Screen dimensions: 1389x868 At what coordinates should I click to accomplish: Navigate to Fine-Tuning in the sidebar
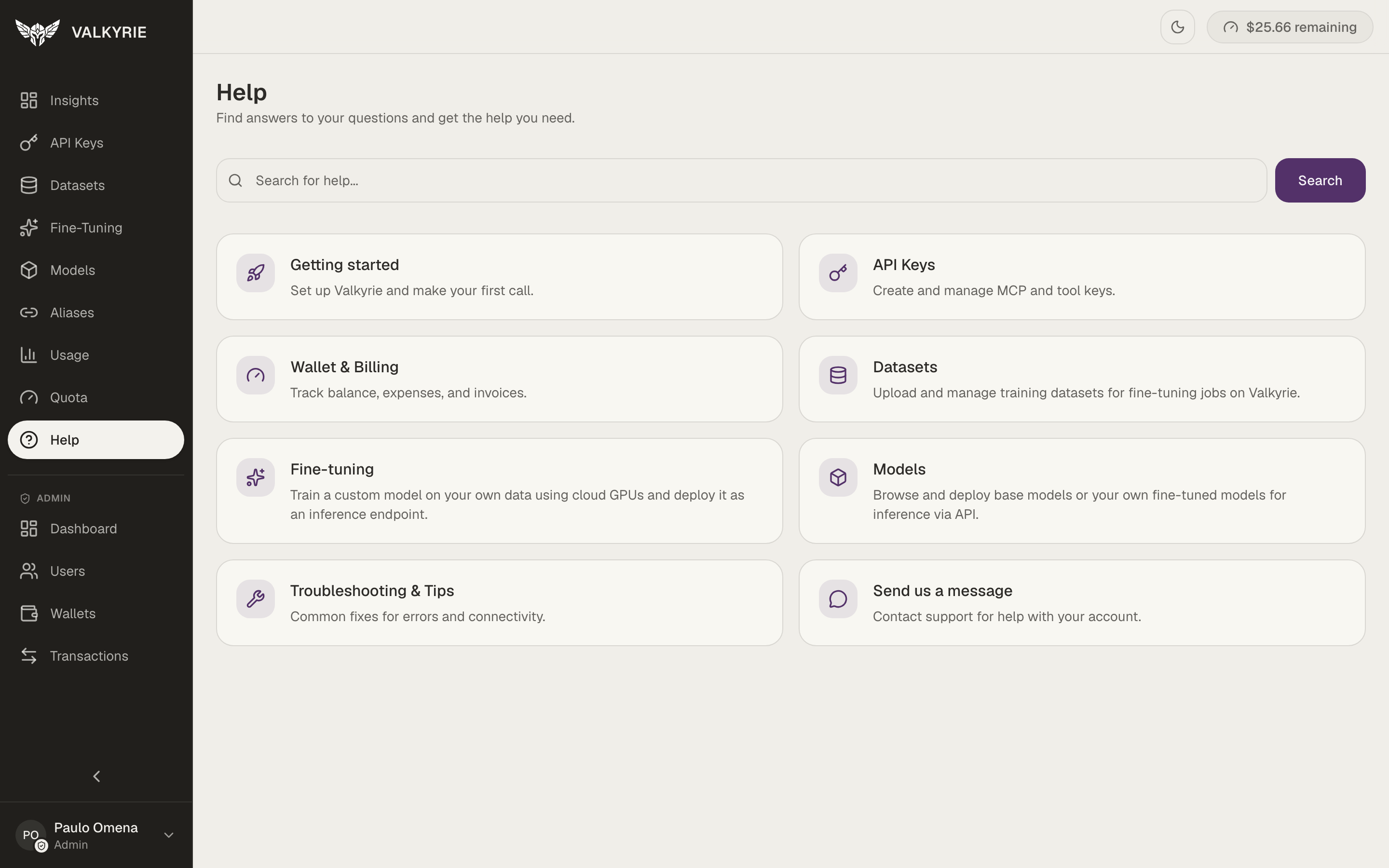96,228
